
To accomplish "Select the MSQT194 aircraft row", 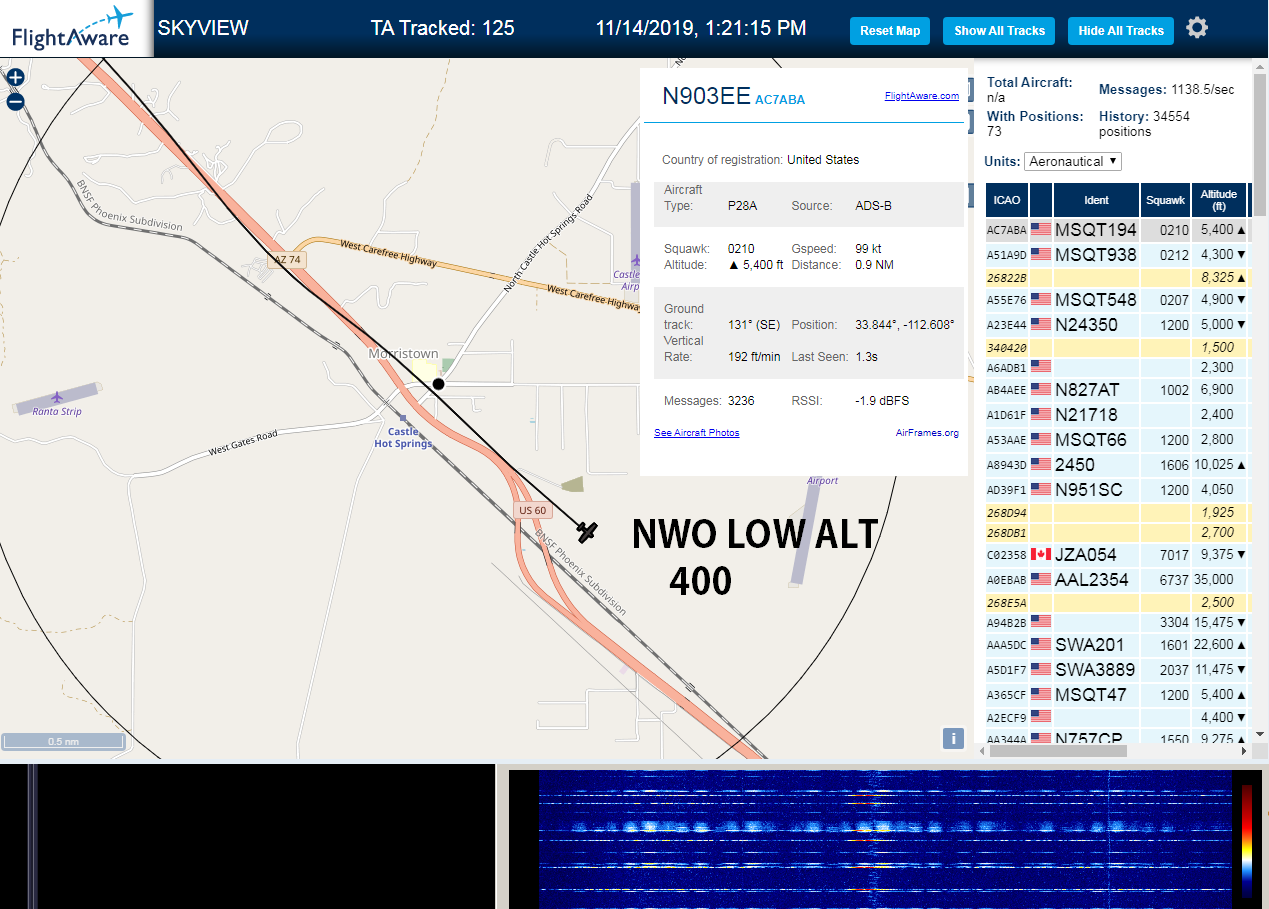I will click(x=1117, y=230).
